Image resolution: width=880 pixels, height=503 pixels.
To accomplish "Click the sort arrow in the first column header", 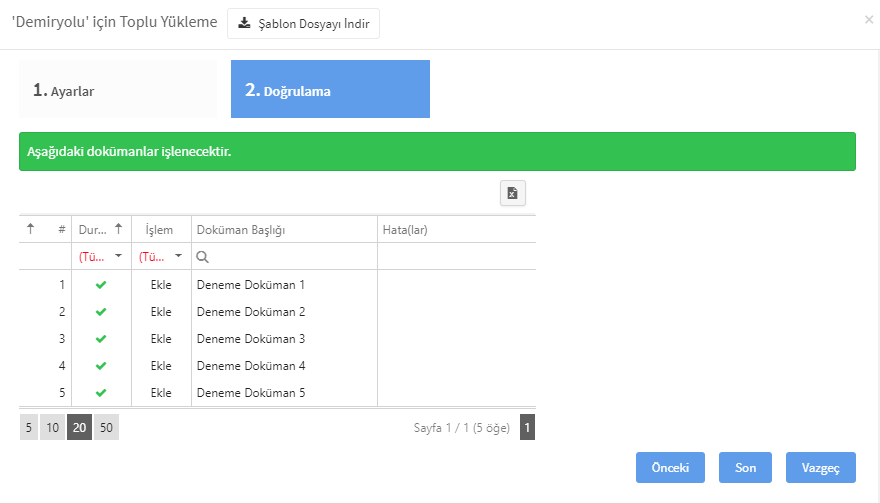I will 30,229.
